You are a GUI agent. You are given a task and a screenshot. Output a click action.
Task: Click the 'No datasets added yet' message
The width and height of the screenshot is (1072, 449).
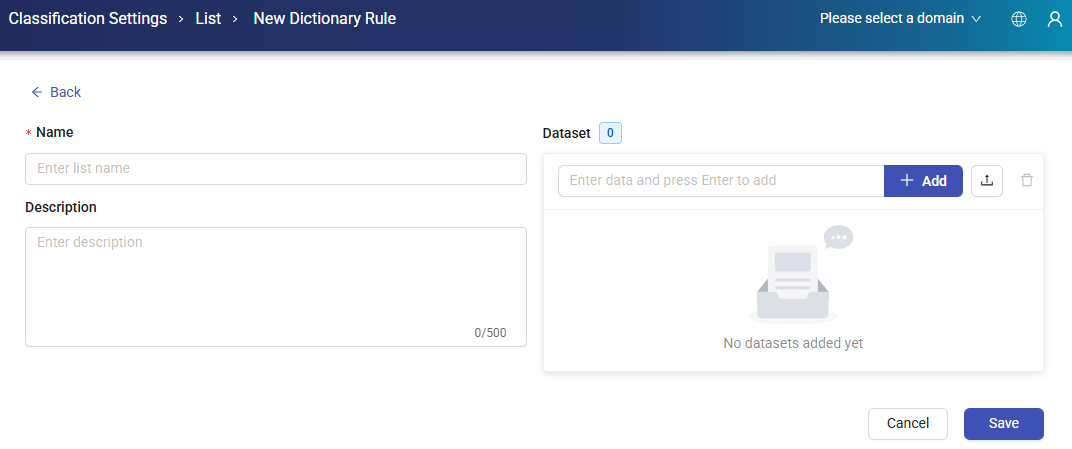point(793,343)
